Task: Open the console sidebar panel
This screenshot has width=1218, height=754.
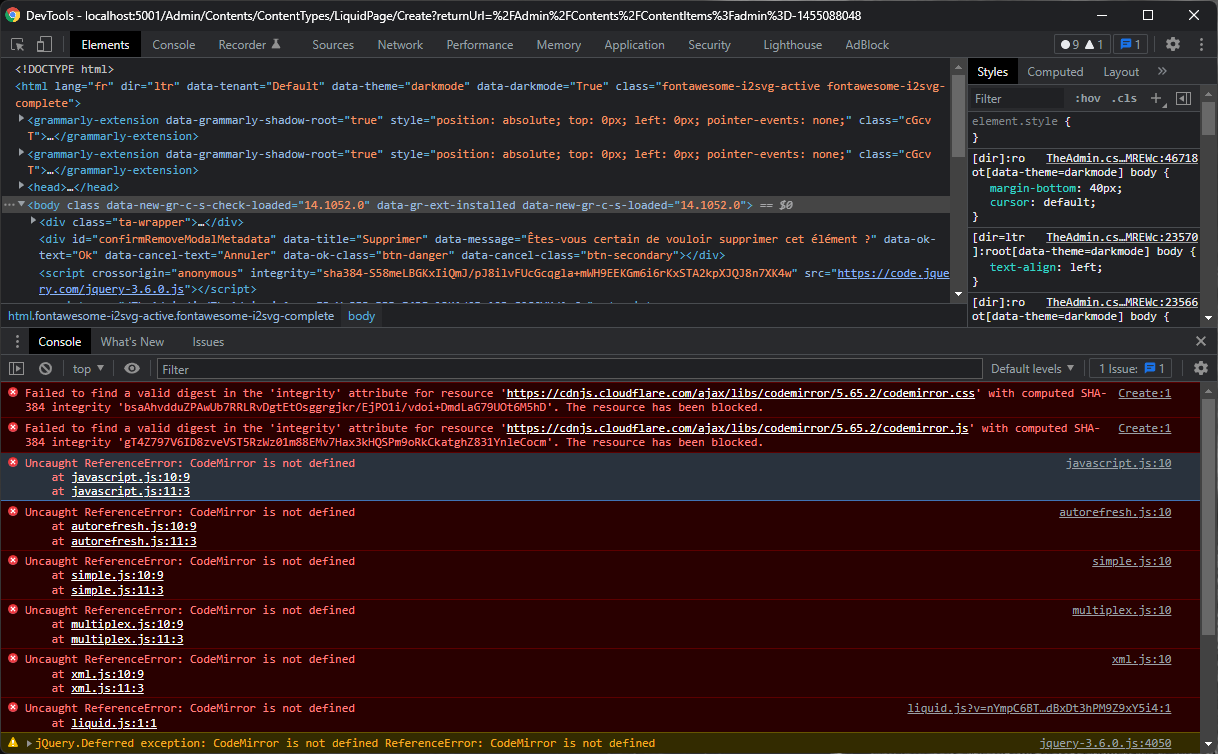Action: [15, 368]
